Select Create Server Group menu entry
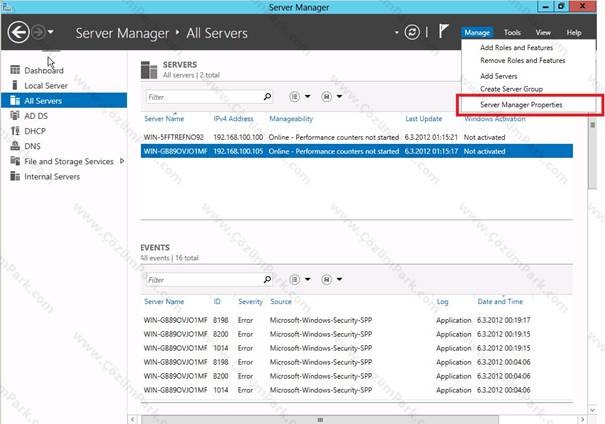The height and width of the screenshot is (424, 605). (x=511, y=89)
